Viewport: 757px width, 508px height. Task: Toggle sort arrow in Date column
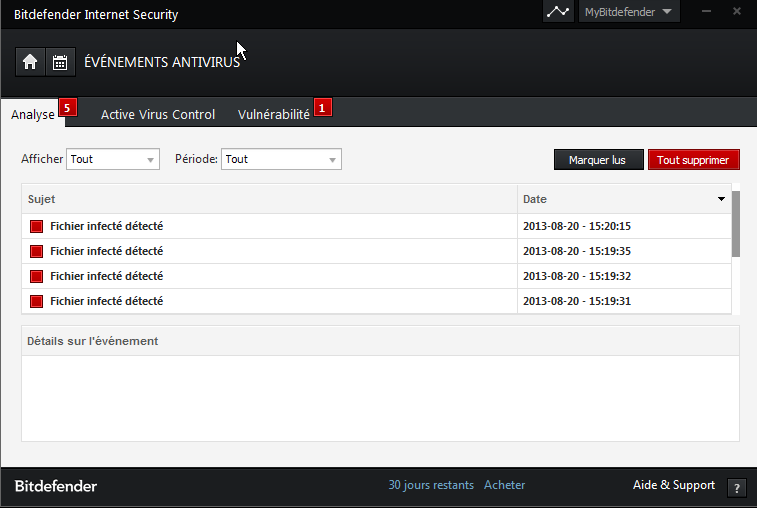pos(721,199)
